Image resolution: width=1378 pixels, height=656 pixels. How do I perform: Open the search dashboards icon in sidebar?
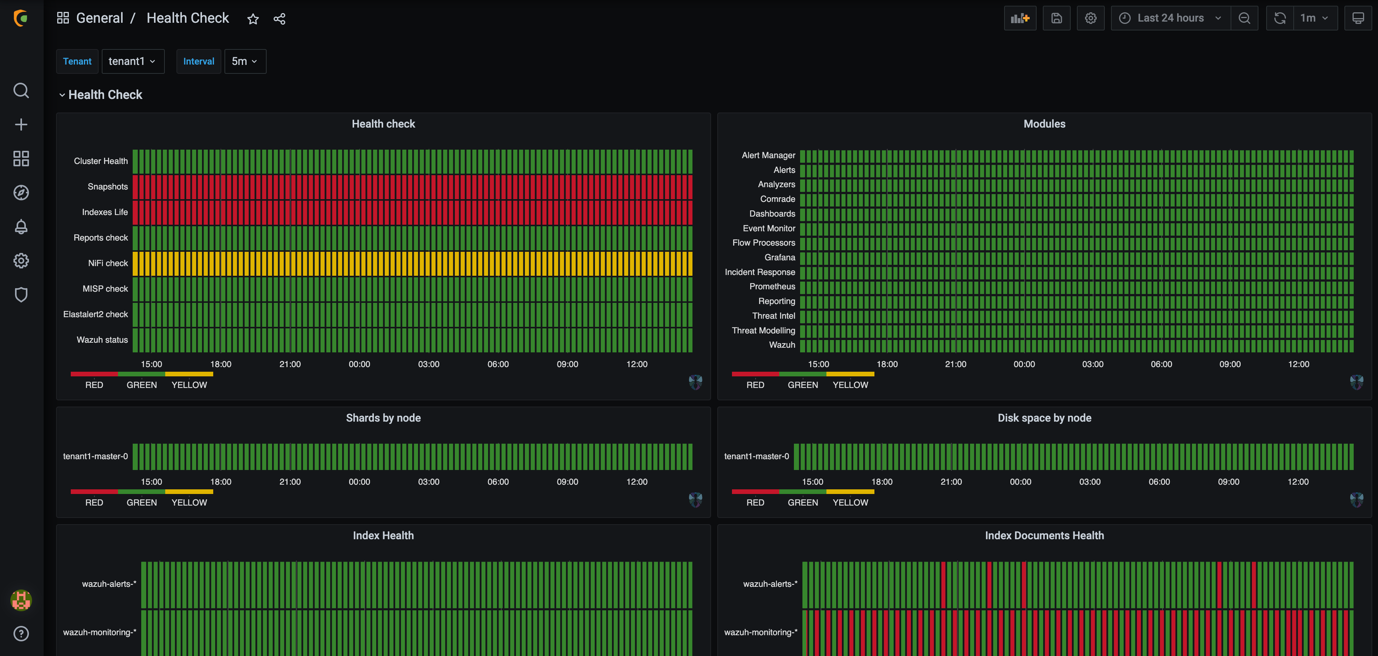[x=21, y=91]
